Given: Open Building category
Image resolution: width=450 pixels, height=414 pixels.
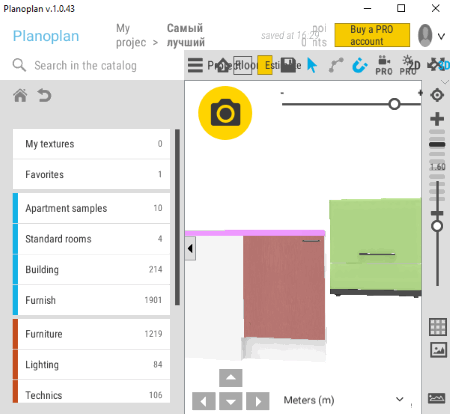Looking at the screenshot, I should pyautogui.click(x=91, y=269).
